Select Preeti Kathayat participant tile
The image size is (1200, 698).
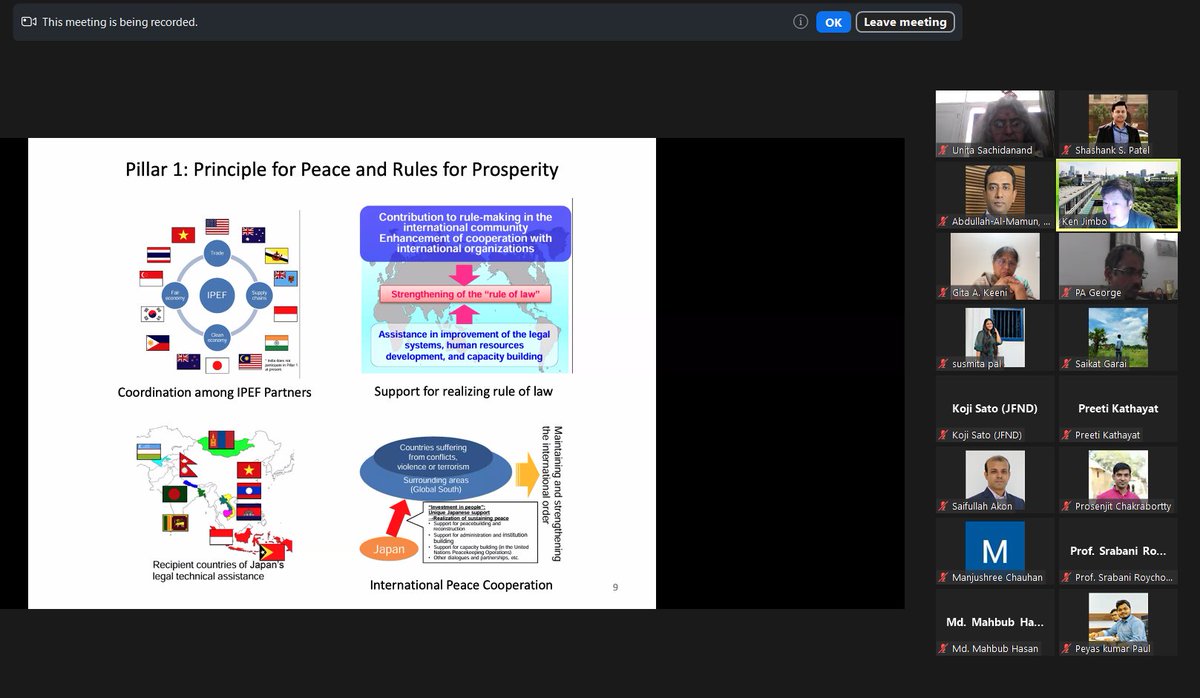(x=1118, y=408)
